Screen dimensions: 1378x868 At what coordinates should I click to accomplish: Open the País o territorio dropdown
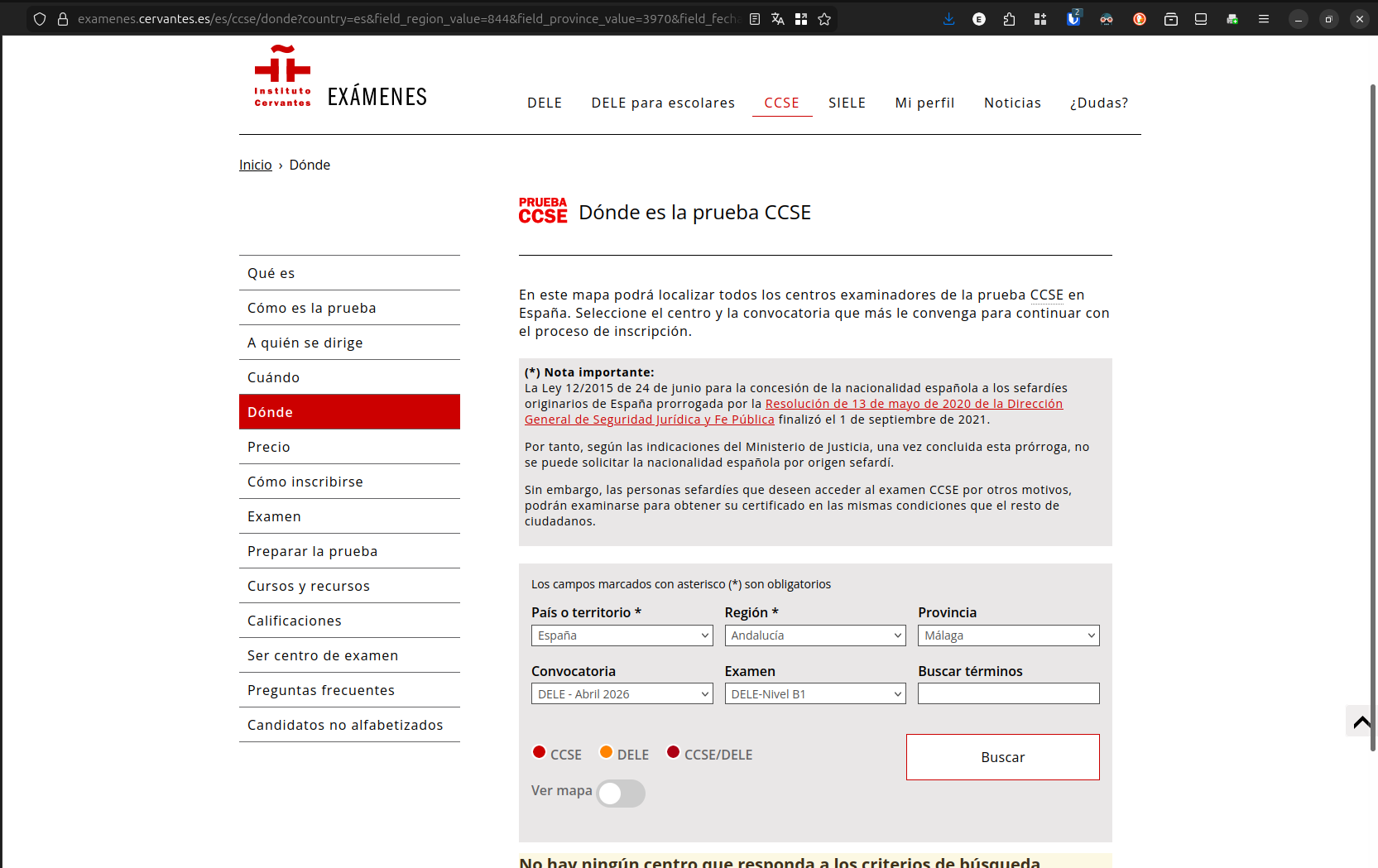point(622,635)
